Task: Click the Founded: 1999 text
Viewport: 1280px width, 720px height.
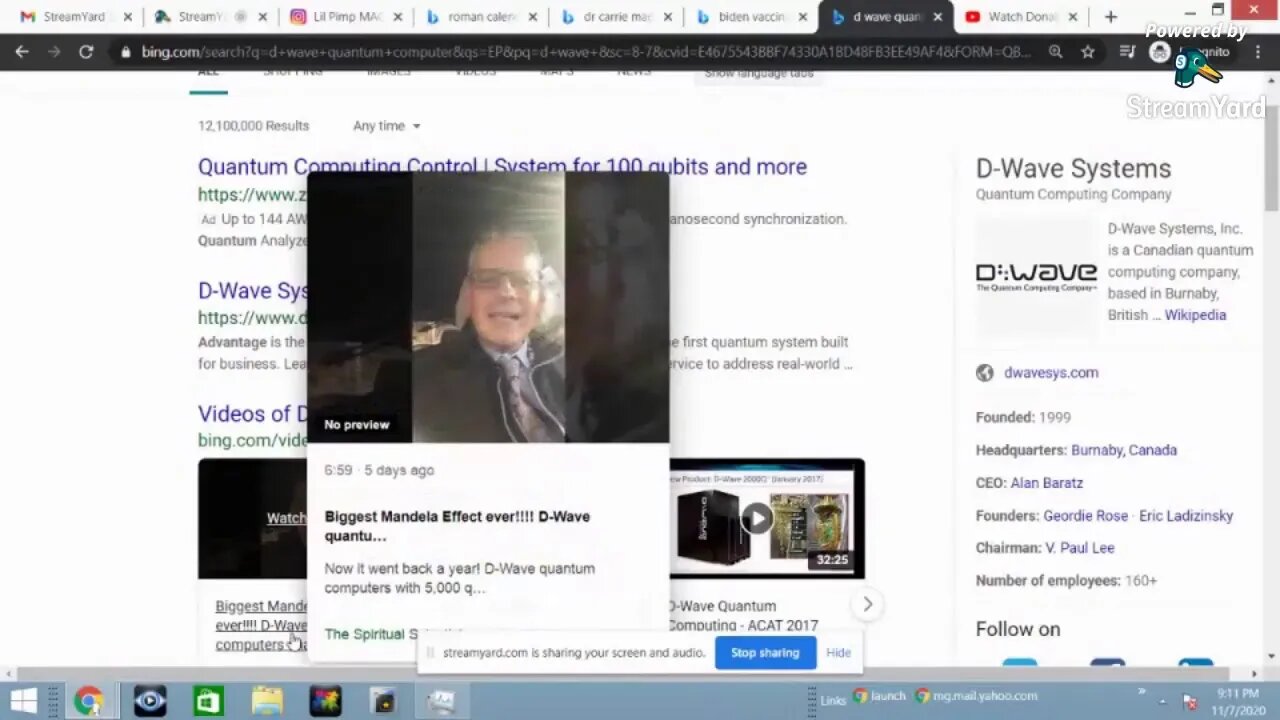Action: pyautogui.click(x=1023, y=417)
